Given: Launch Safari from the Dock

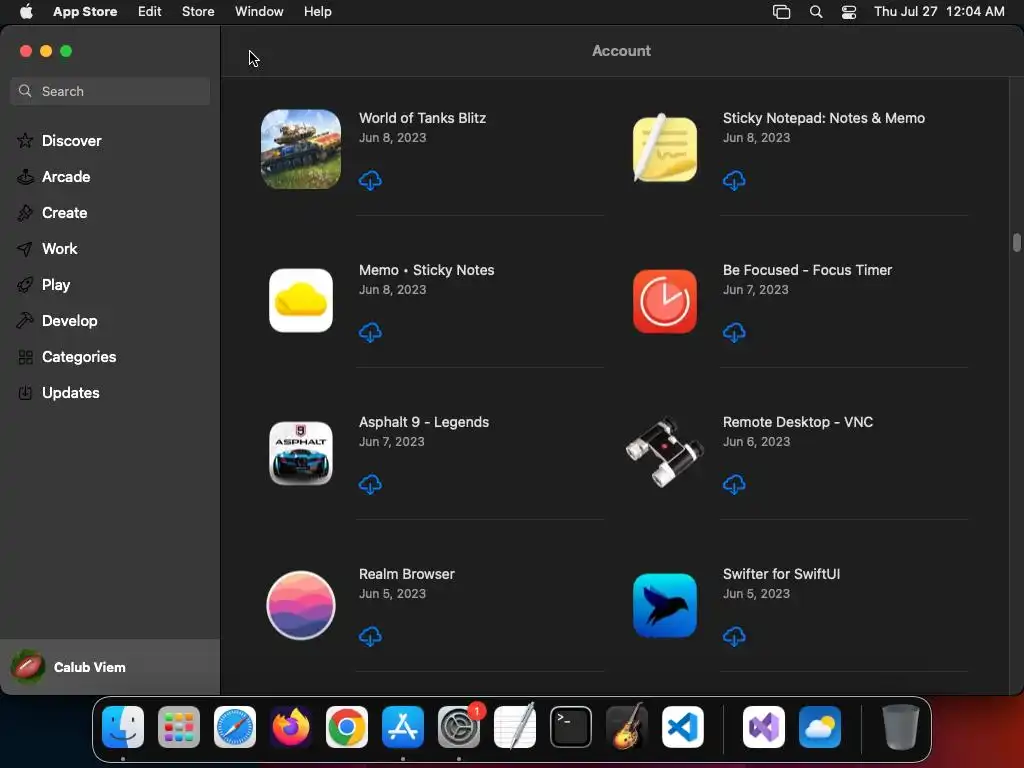Looking at the screenshot, I should point(235,726).
